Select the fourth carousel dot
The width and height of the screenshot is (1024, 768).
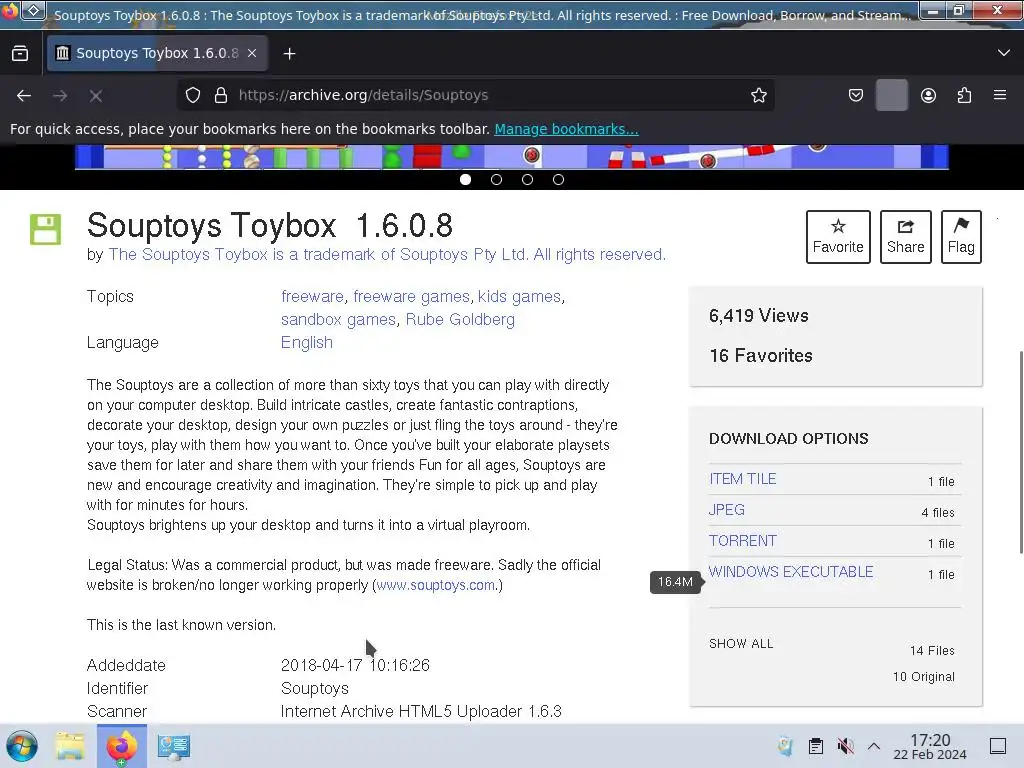pyautogui.click(x=558, y=180)
